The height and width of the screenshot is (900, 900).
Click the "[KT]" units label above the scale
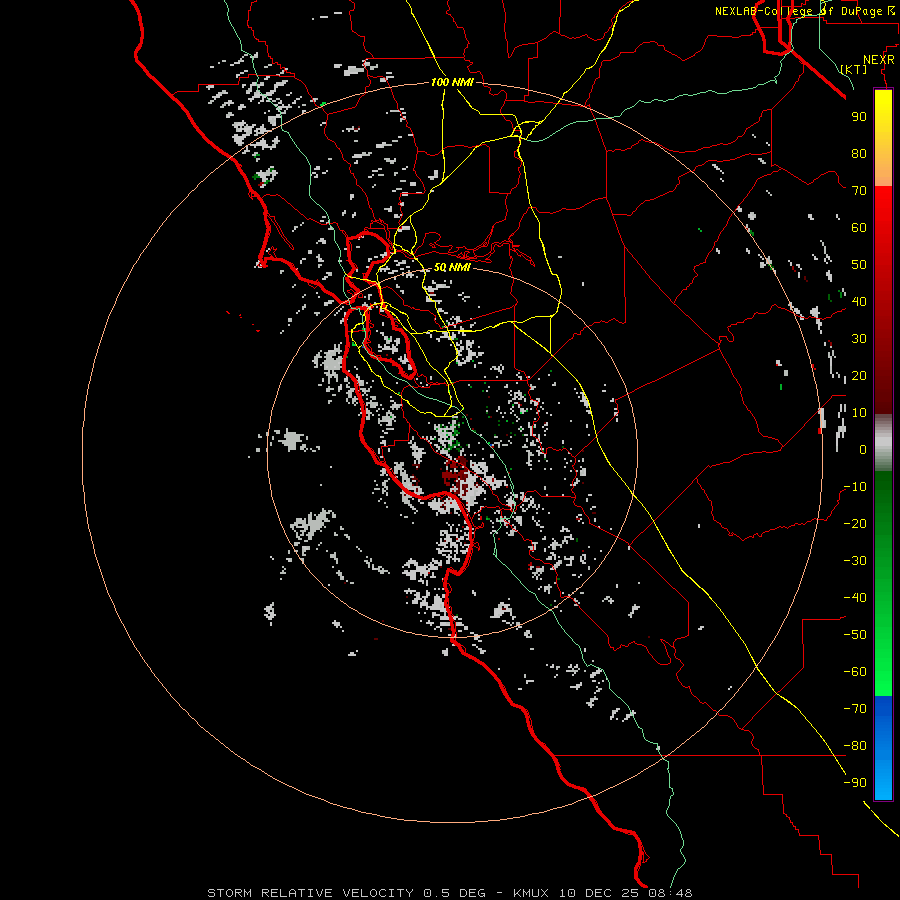[854, 69]
